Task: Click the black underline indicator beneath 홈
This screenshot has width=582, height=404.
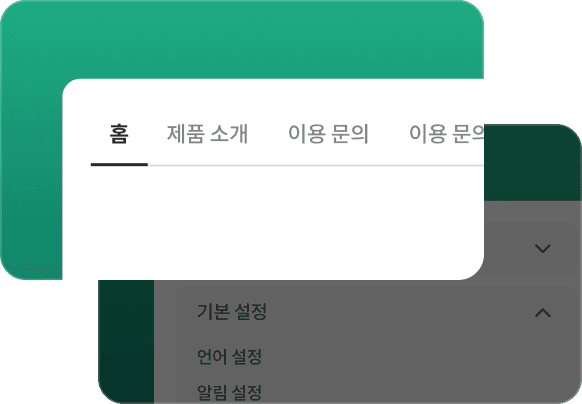Action: tap(119, 165)
